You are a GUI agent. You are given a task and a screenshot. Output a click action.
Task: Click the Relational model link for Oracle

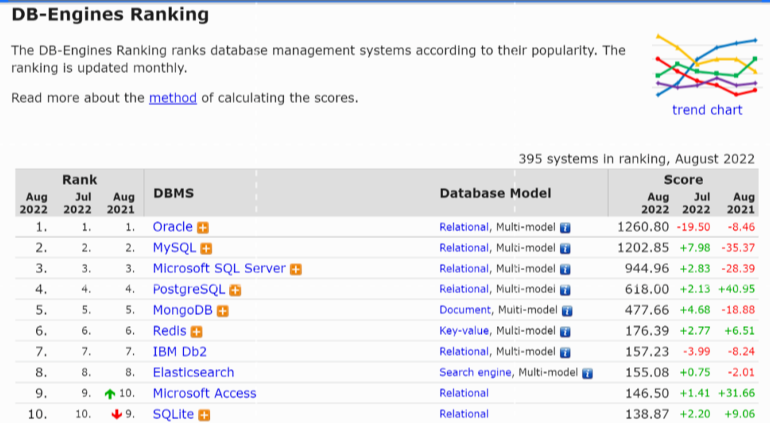click(x=464, y=227)
